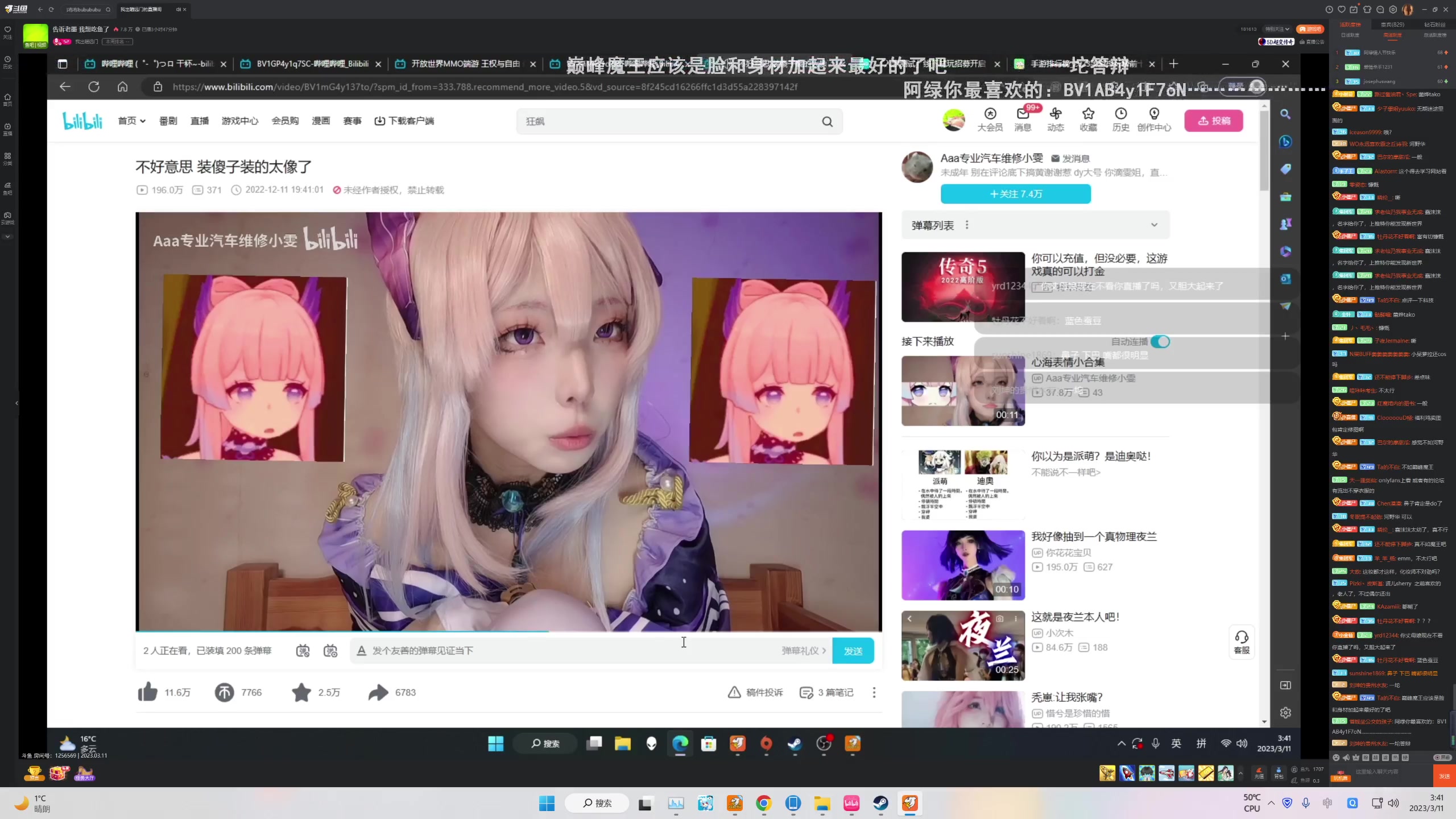1456x819 pixels.
Task: Open Edge sidebar settings gear at bottom
Action: [1285, 713]
